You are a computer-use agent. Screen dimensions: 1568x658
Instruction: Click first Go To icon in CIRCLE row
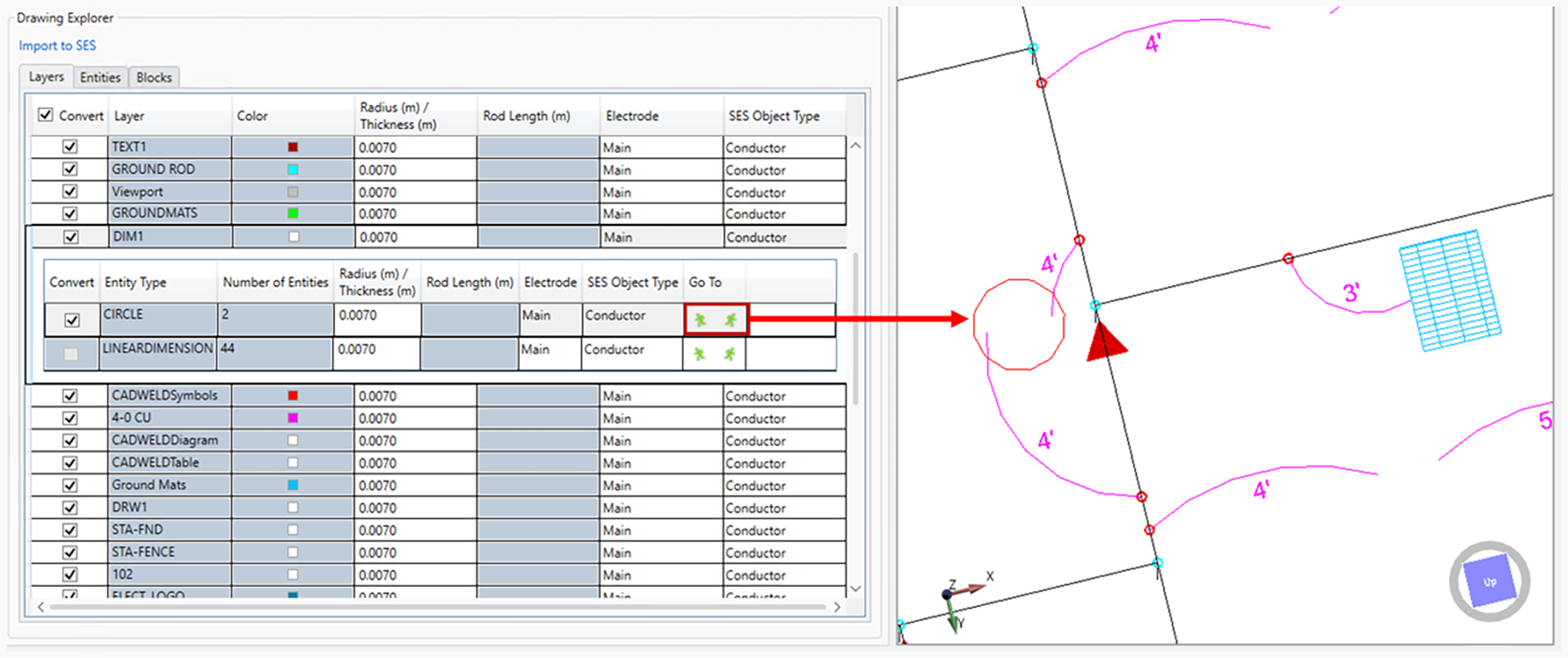click(701, 320)
